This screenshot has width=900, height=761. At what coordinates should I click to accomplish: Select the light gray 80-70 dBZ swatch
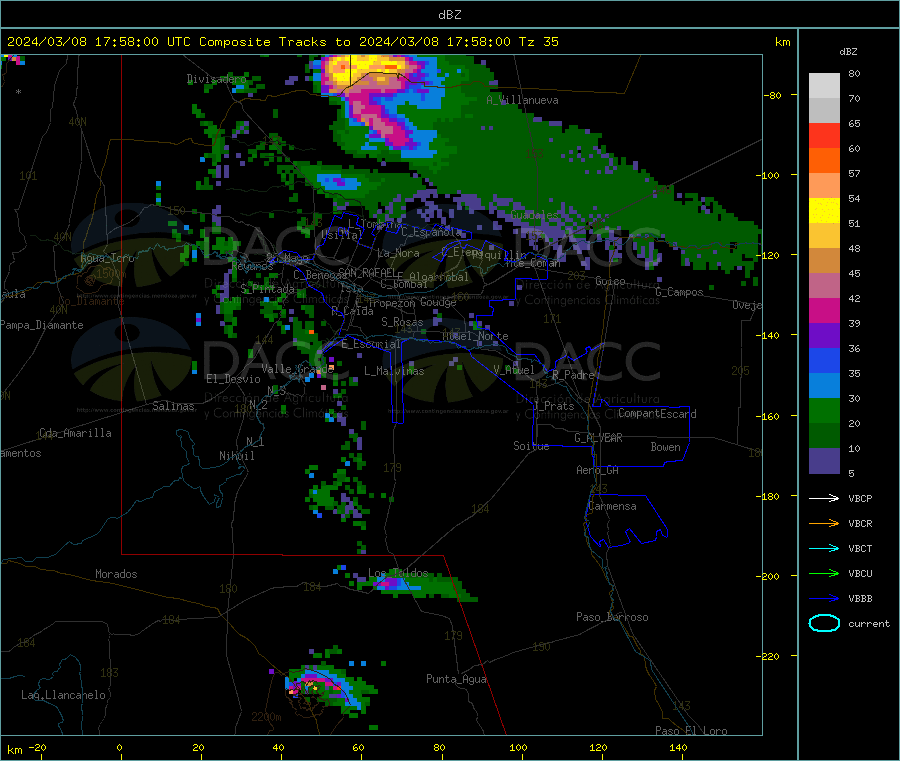[824, 86]
